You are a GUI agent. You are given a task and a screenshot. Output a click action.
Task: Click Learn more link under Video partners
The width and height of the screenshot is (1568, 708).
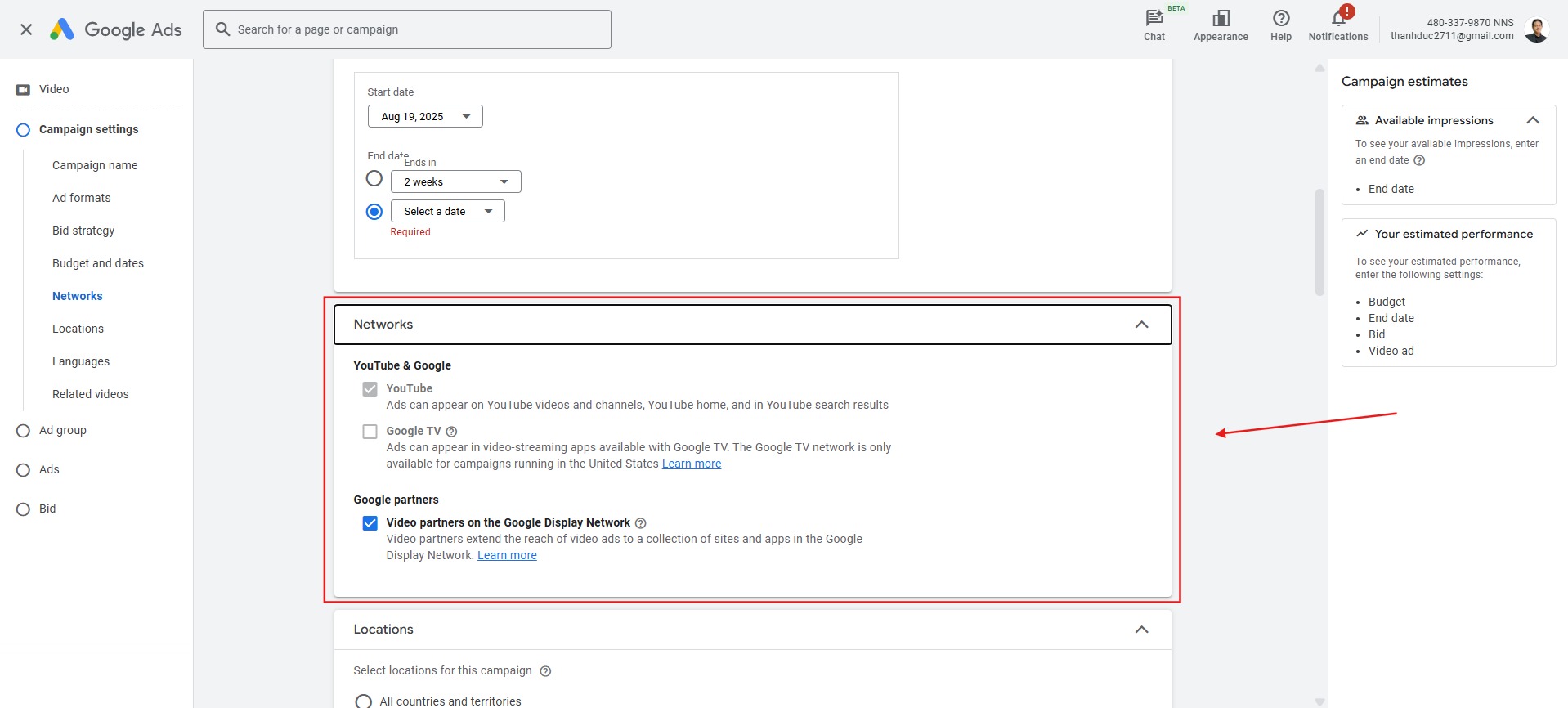pyautogui.click(x=507, y=556)
